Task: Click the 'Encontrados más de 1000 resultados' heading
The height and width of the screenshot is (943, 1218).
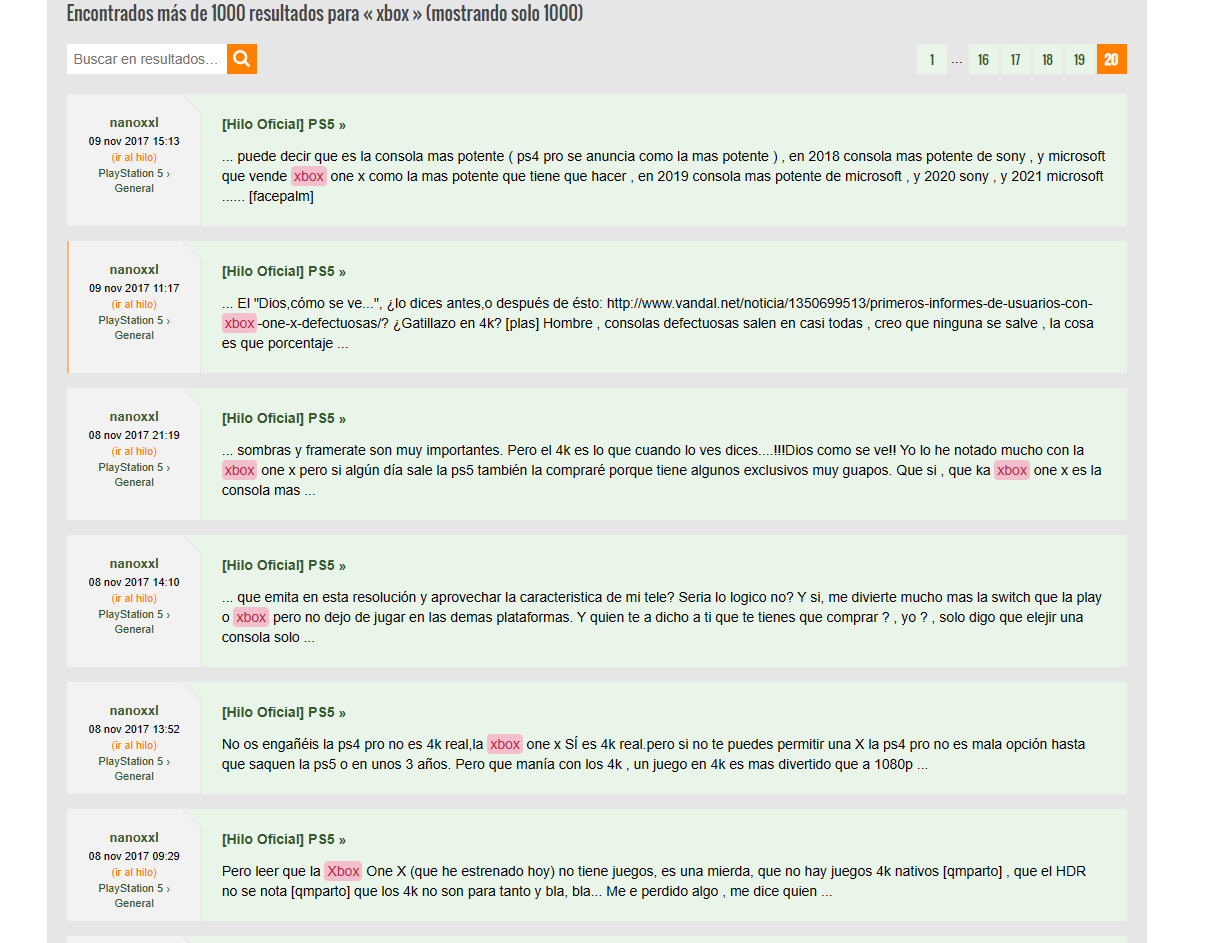Action: 325,14
